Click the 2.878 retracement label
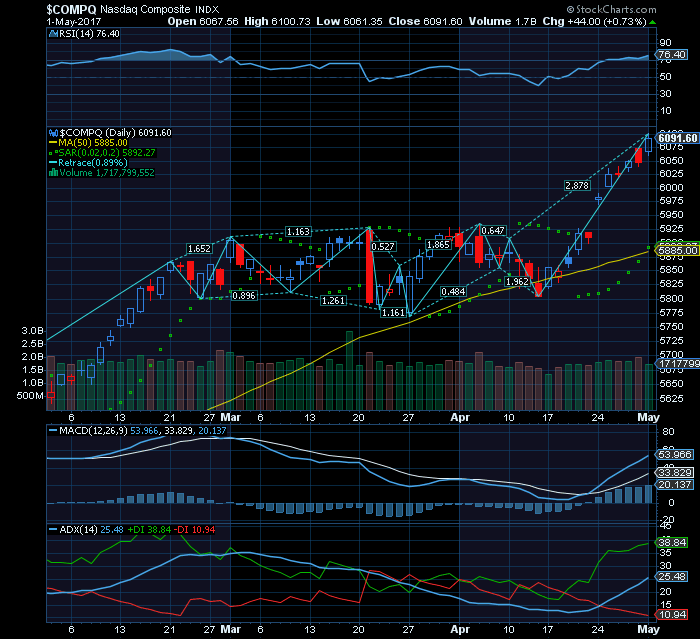Viewport: 700px width, 639px height. [577, 186]
